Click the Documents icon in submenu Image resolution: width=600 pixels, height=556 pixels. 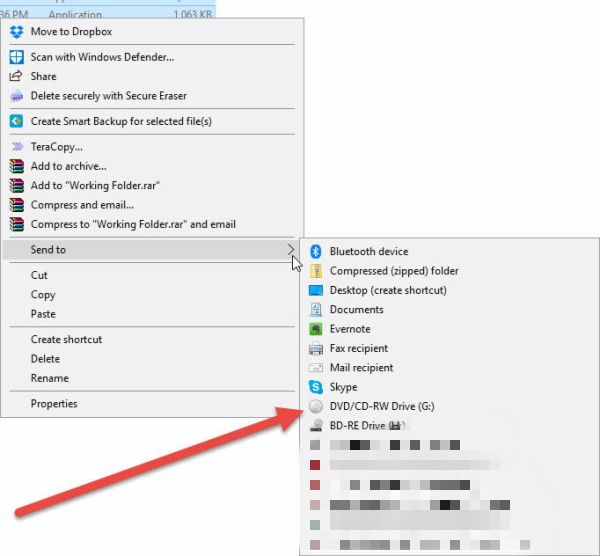coord(316,310)
